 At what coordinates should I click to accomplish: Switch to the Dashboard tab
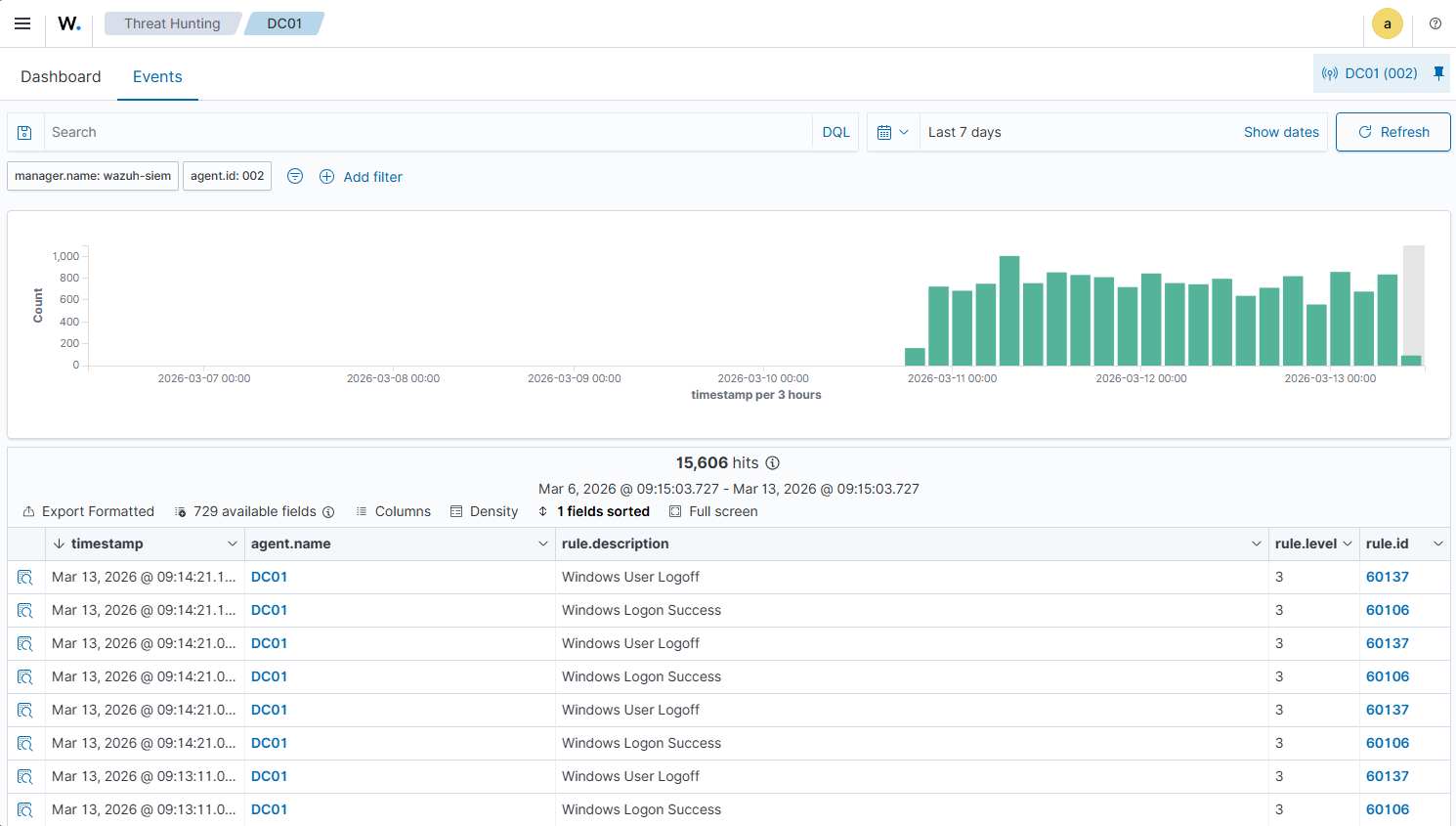[x=61, y=76]
